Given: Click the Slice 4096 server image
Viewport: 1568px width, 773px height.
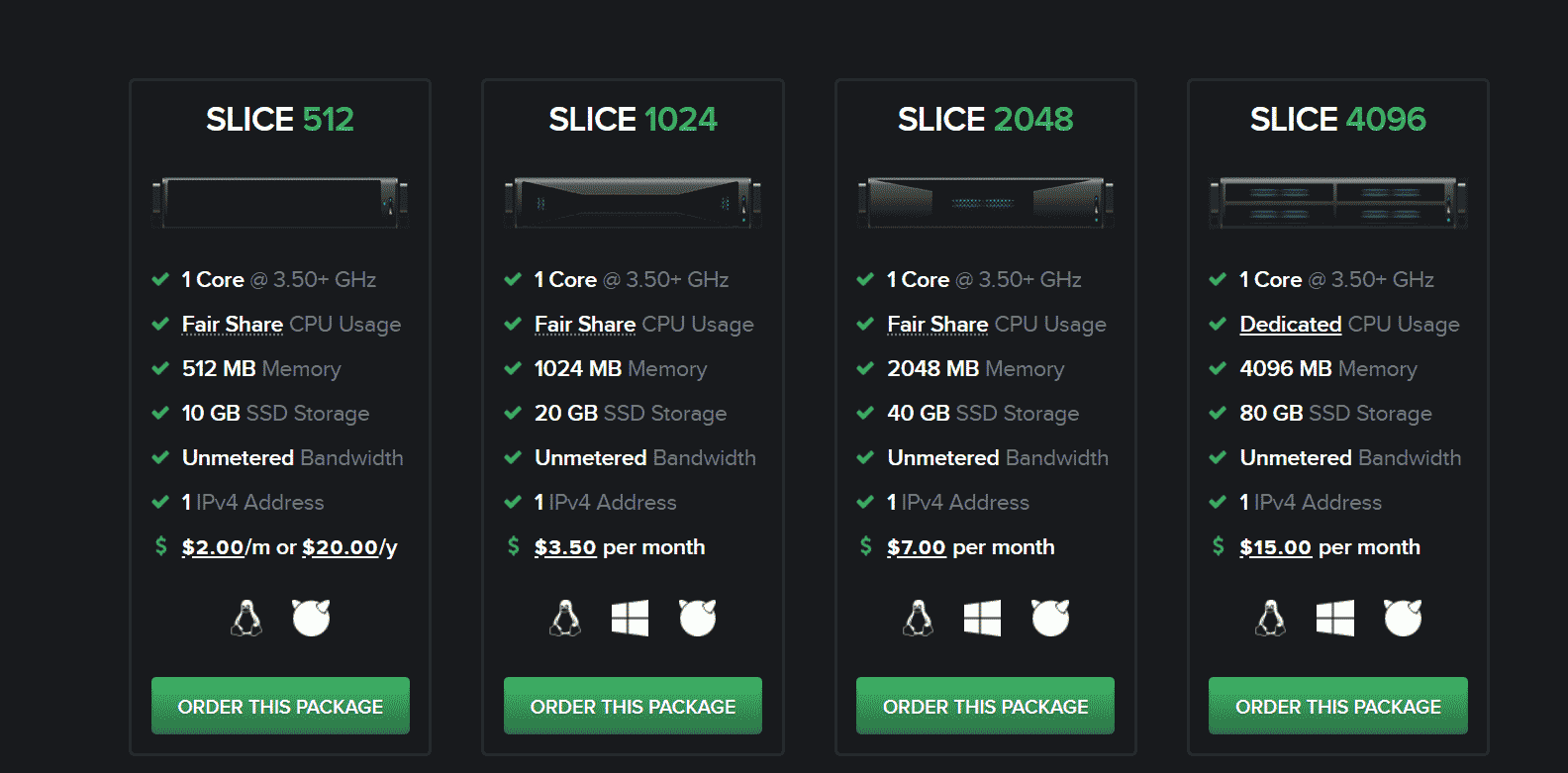Looking at the screenshot, I should tap(1337, 202).
